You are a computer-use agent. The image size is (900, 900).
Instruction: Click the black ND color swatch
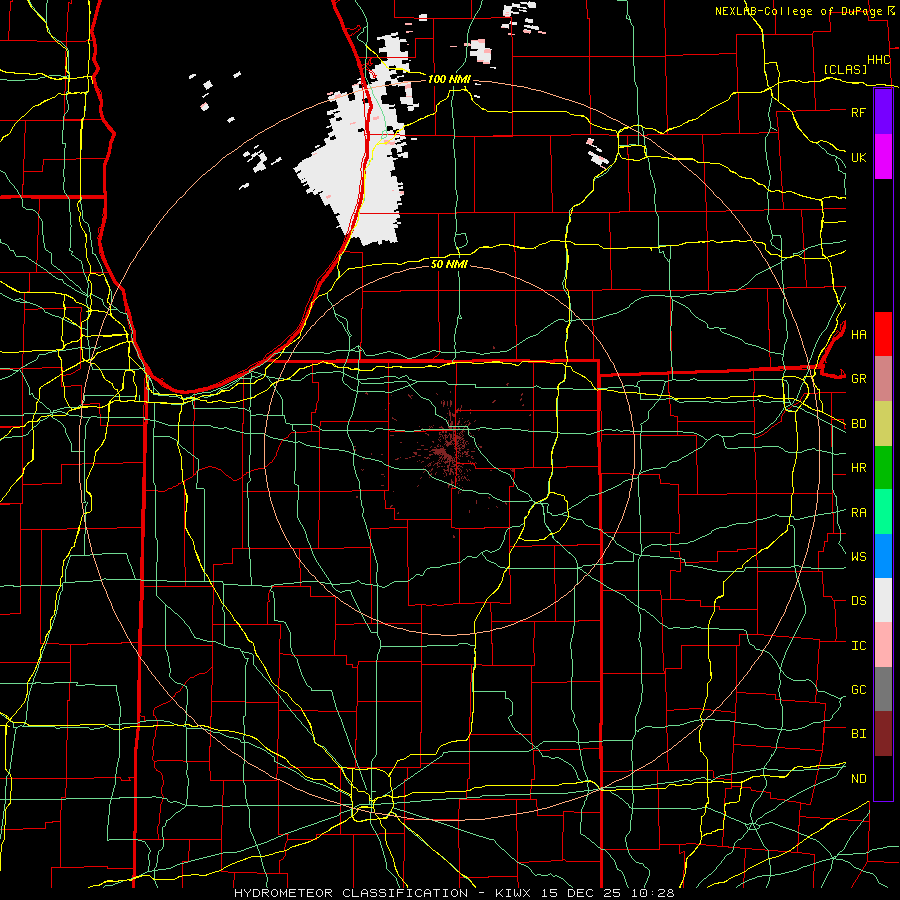coord(883,778)
